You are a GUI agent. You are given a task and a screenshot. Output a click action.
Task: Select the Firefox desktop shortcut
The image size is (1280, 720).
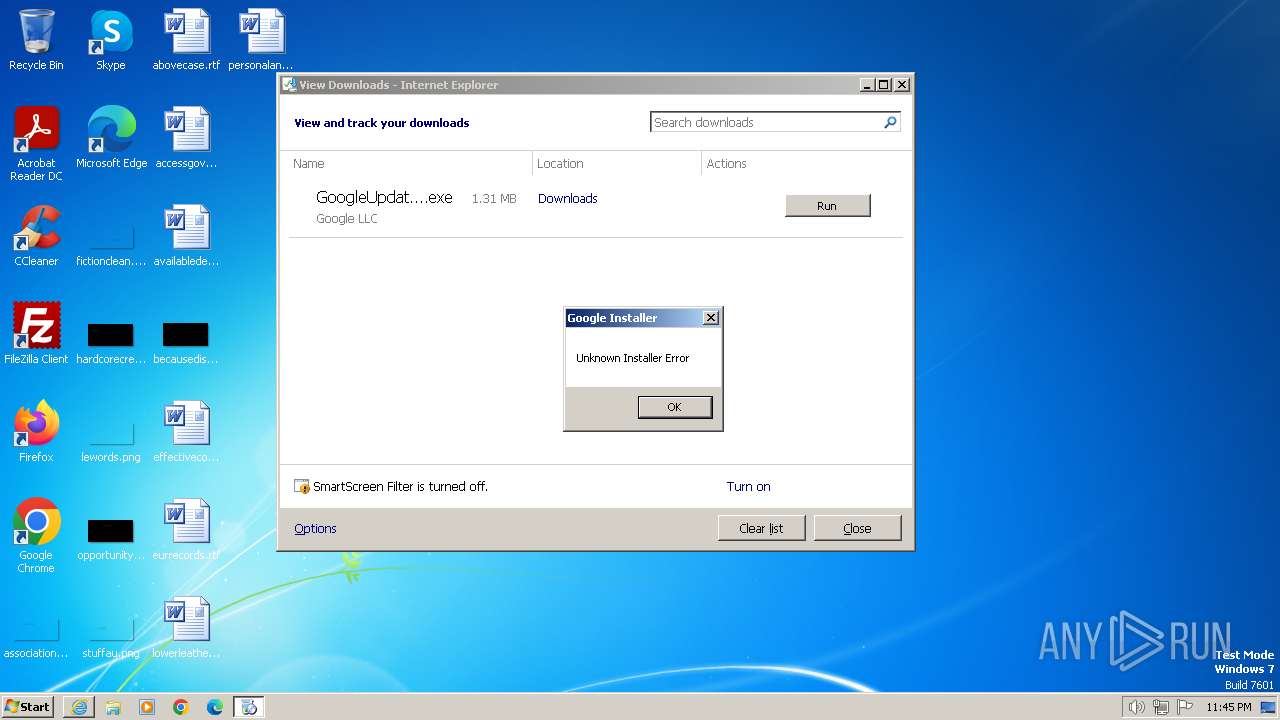36,432
